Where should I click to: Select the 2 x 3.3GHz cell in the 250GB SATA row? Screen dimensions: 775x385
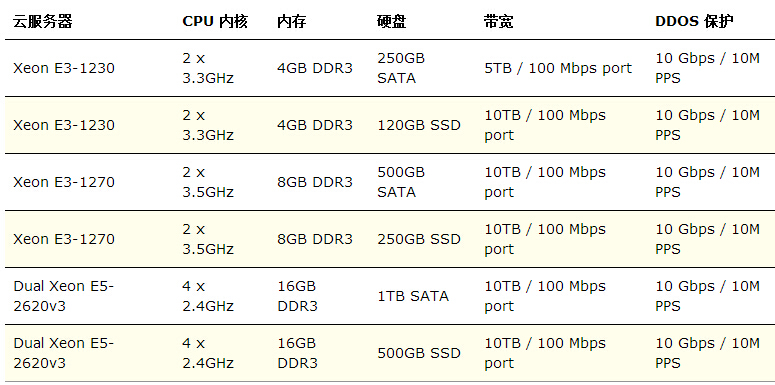click(x=208, y=68)
